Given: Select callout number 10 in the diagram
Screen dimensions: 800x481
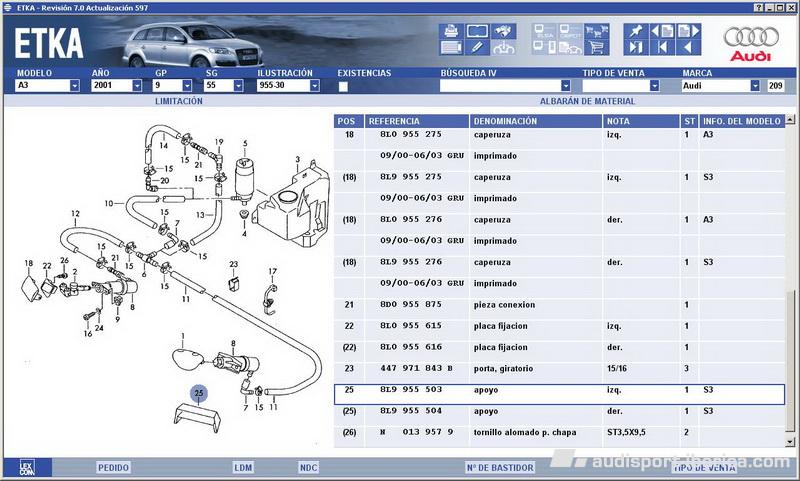Looking at the screenshot, I should coord(109,203).
